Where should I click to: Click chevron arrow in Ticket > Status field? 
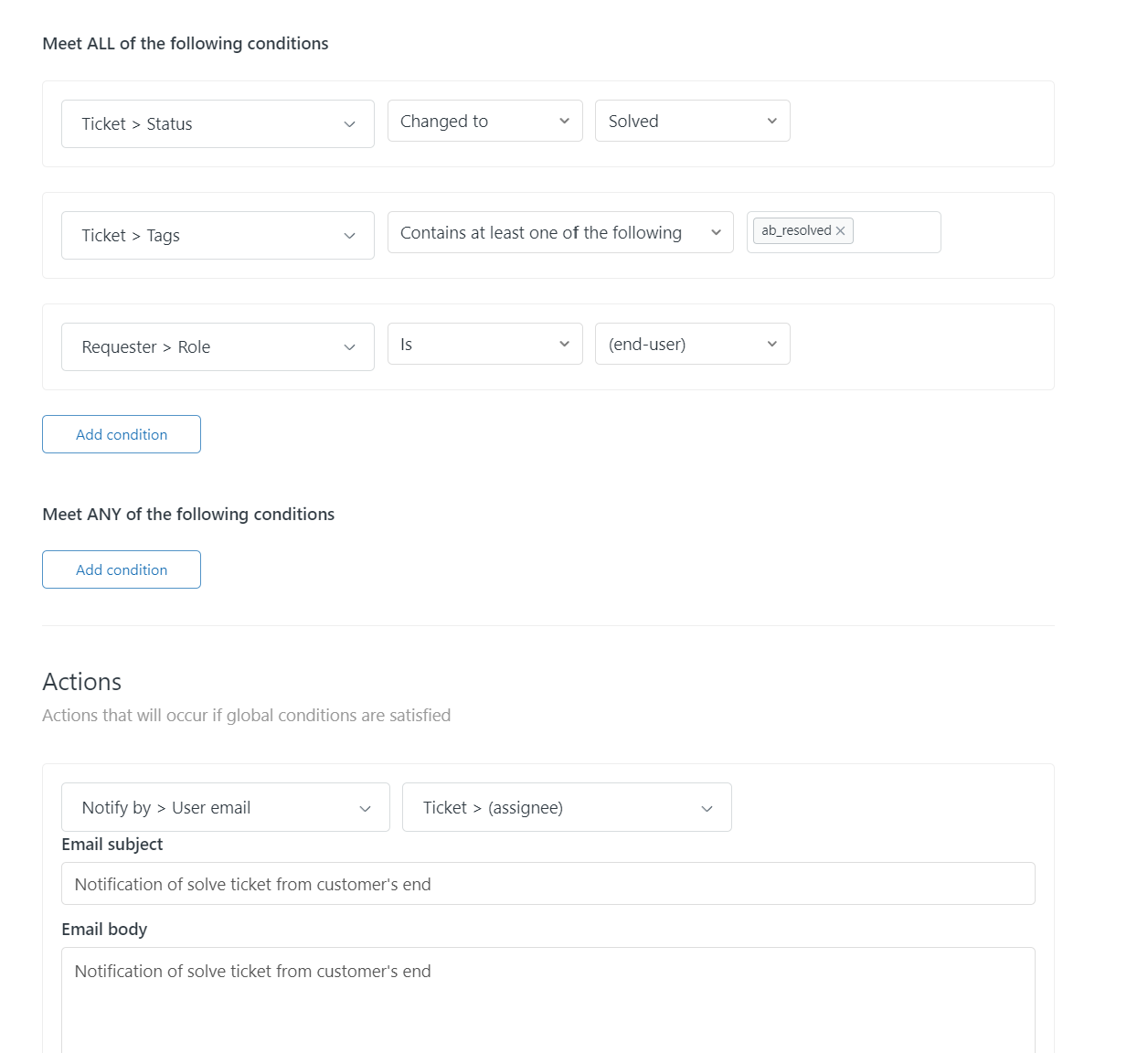click(349, 124)
